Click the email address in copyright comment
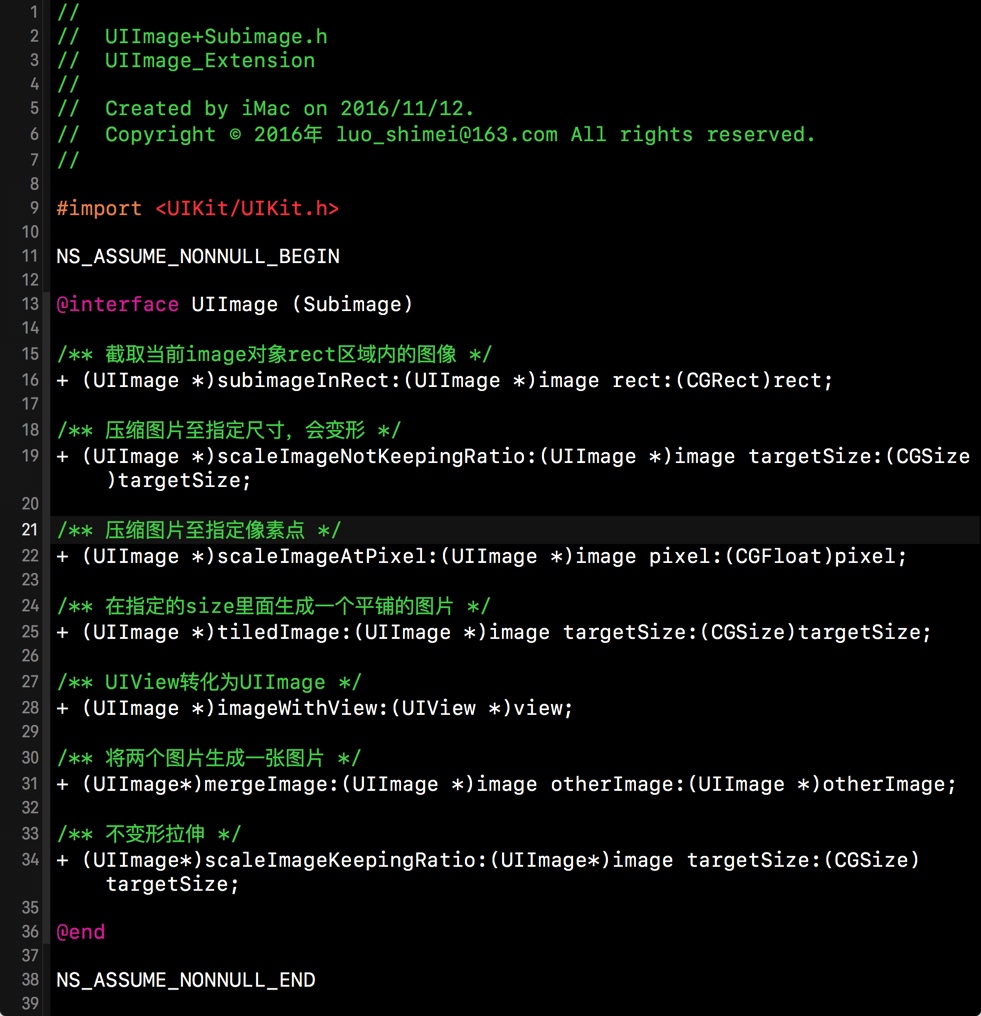This screenshot has width=981, height=1016. [446, 135]
